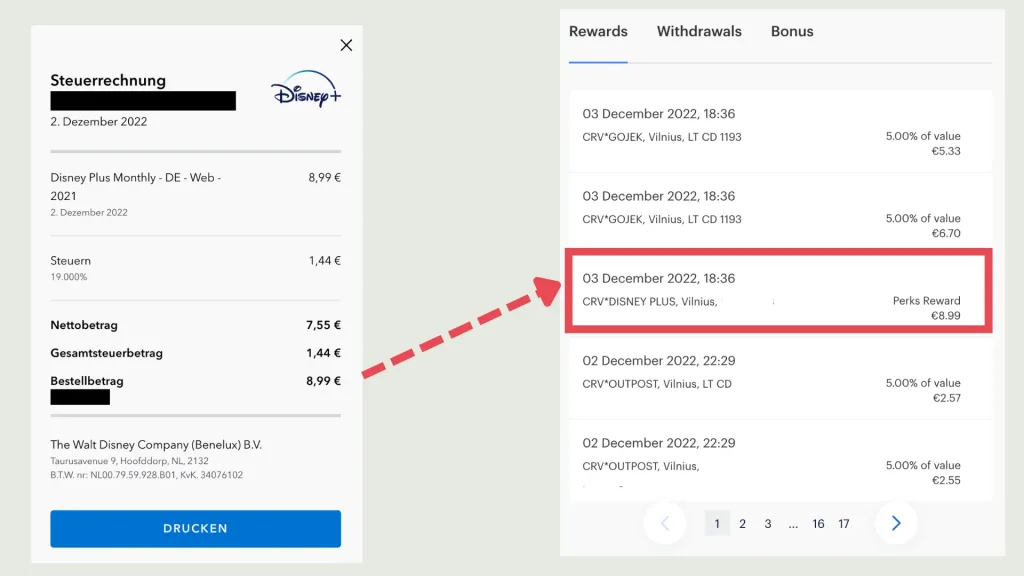Close the Steuerrechnung invoice dialog
1024x576 pixels.
346,45
